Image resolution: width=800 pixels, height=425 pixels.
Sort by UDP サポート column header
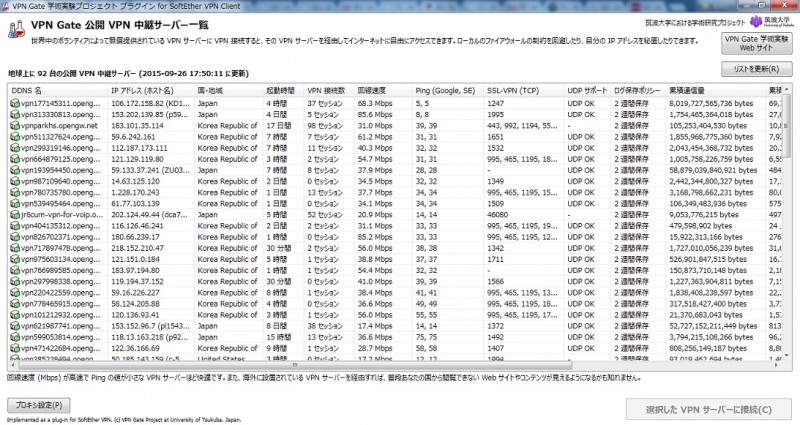587,91
